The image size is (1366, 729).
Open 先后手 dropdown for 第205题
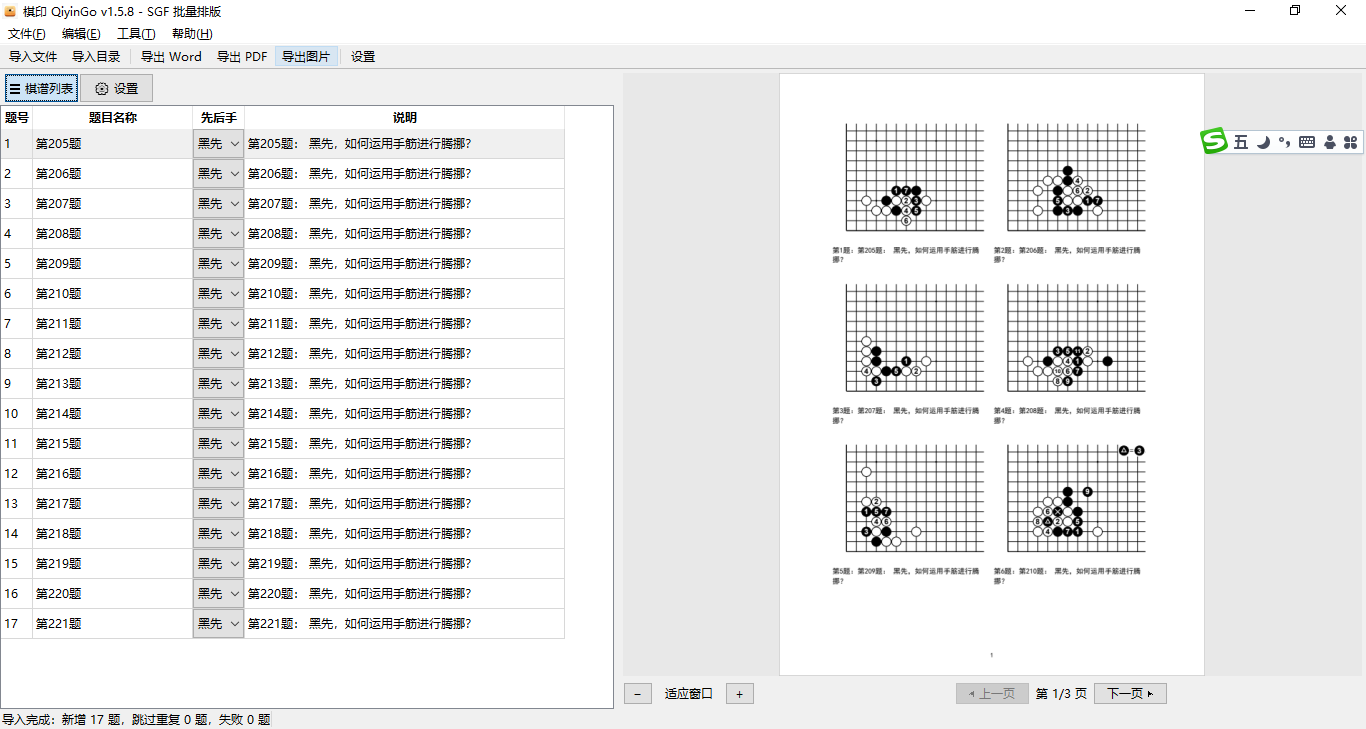tap(218, 144)
